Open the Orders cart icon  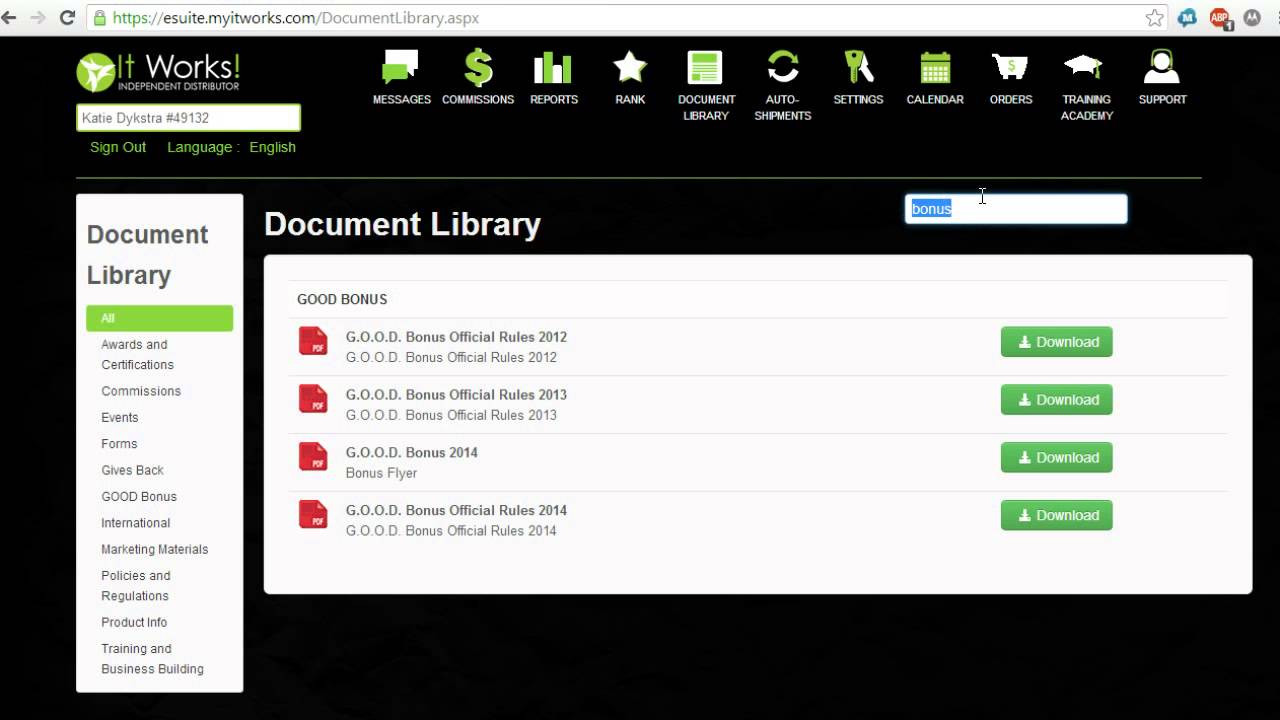coord(1010,67)
